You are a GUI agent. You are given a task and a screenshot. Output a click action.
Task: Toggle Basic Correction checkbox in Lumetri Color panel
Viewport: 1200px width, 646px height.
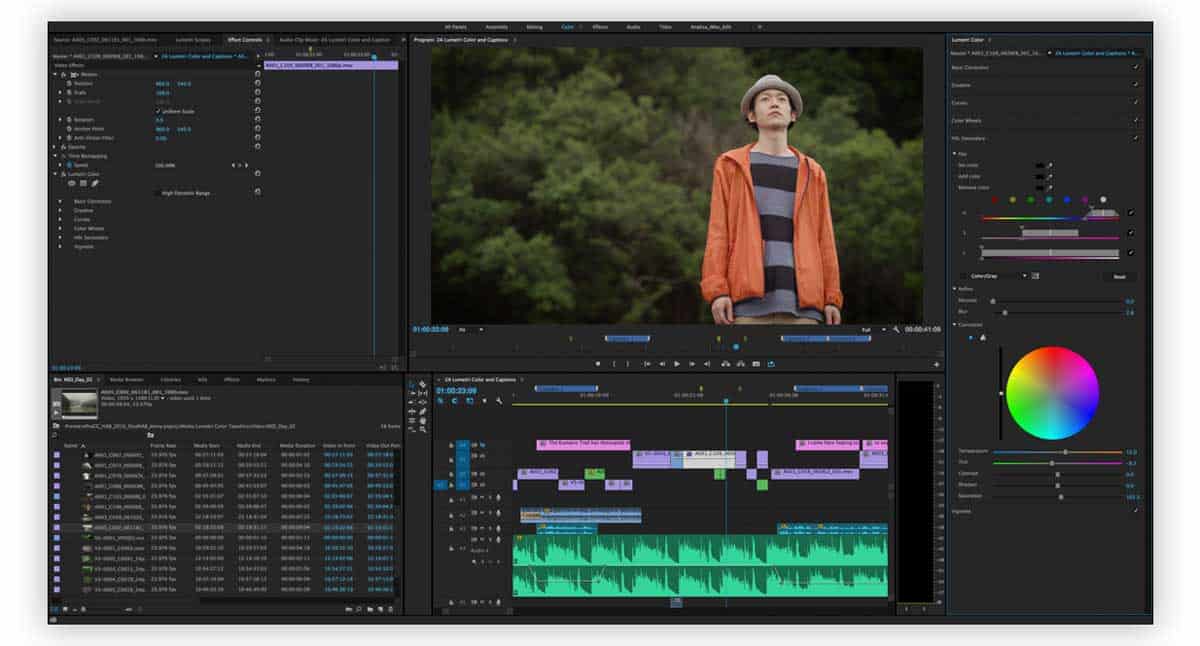click(1136, 67)
